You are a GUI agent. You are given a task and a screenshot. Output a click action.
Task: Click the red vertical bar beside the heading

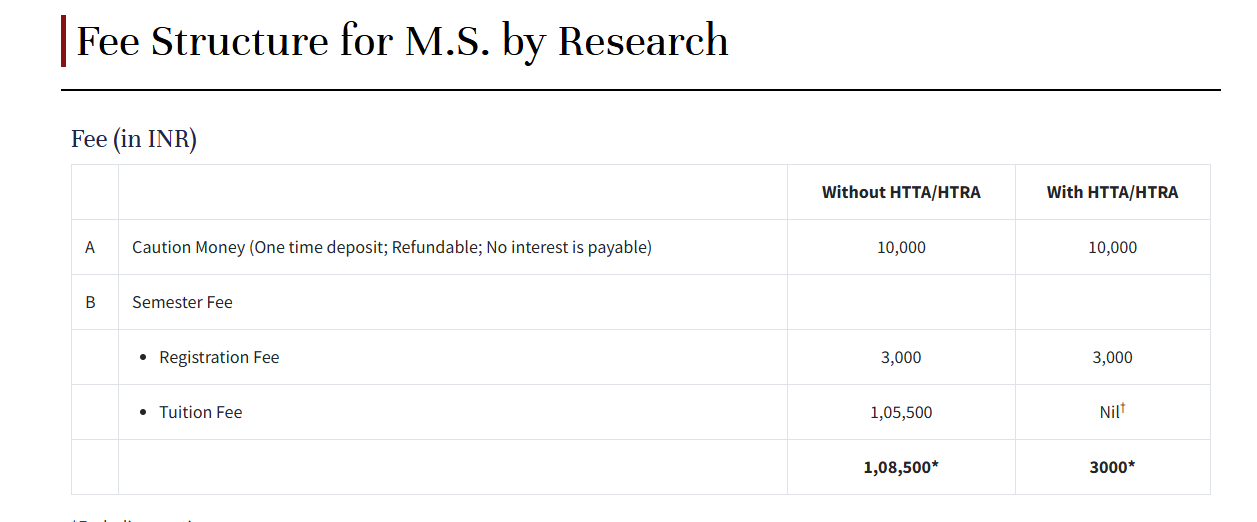64,41
